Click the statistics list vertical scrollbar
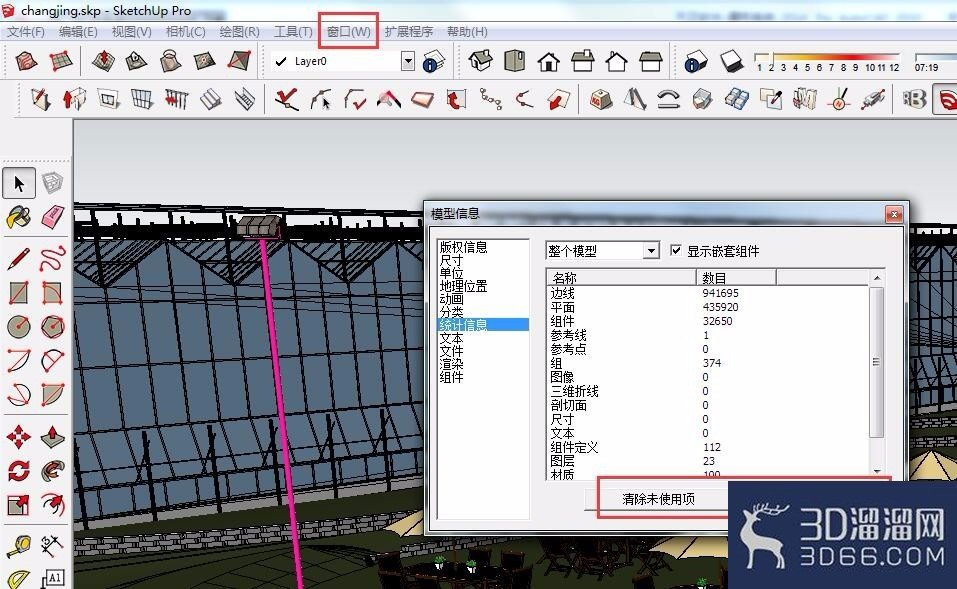This screenshot has height=589, width=957. tap(876, 362)
